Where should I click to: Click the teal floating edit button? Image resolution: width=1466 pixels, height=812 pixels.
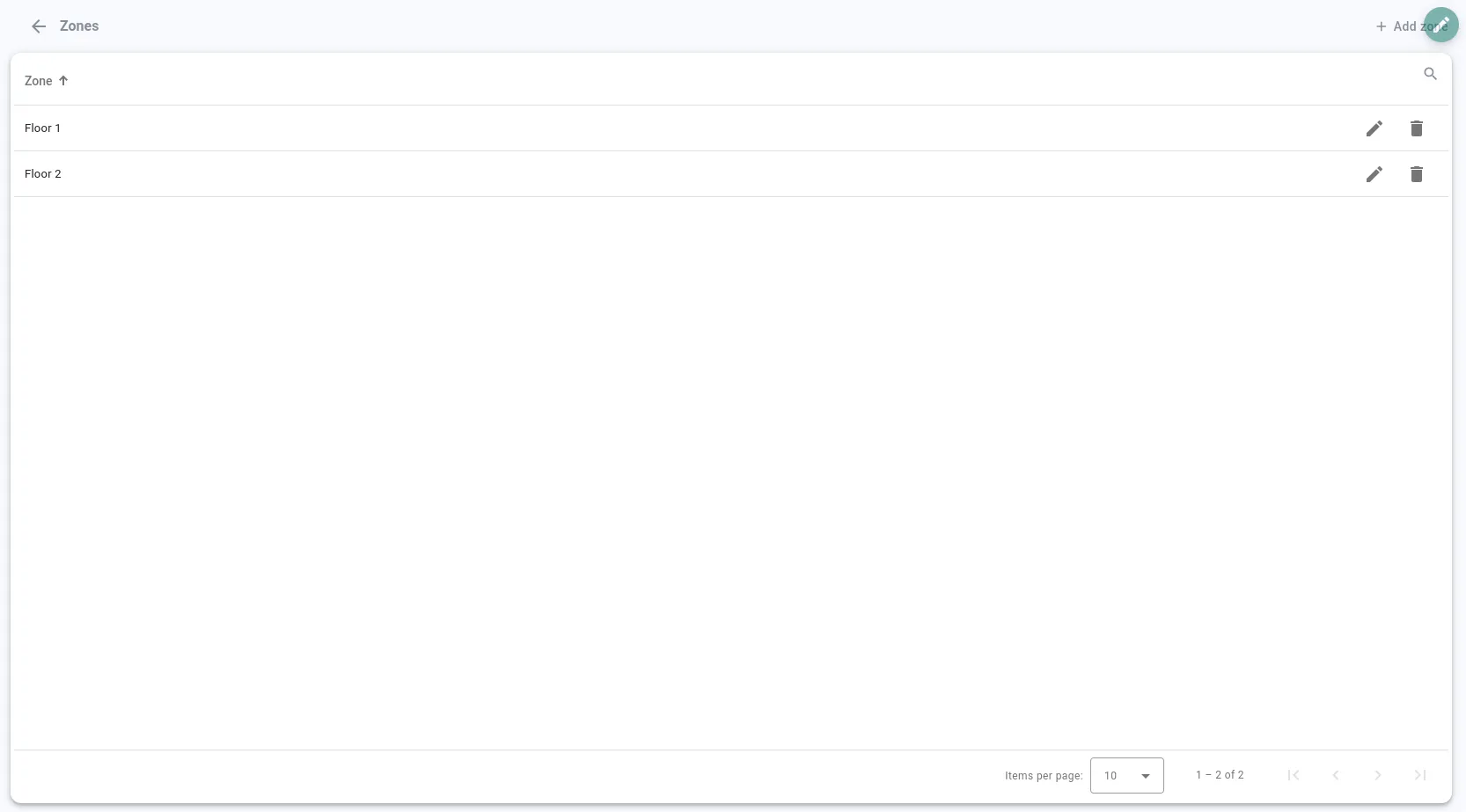pos(1441,24)
